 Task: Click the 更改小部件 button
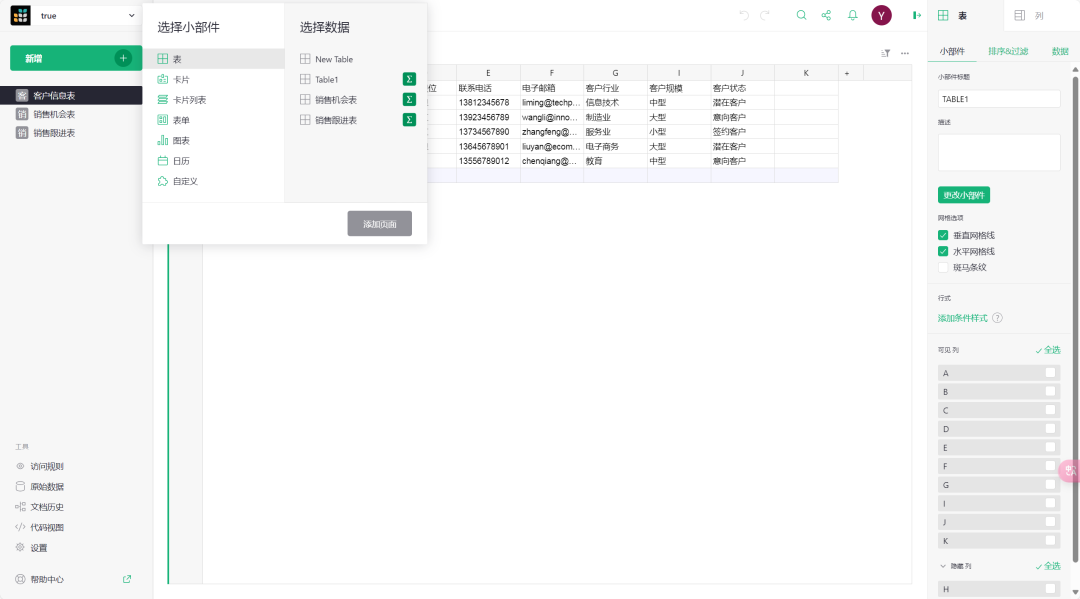tap(963, 195)
